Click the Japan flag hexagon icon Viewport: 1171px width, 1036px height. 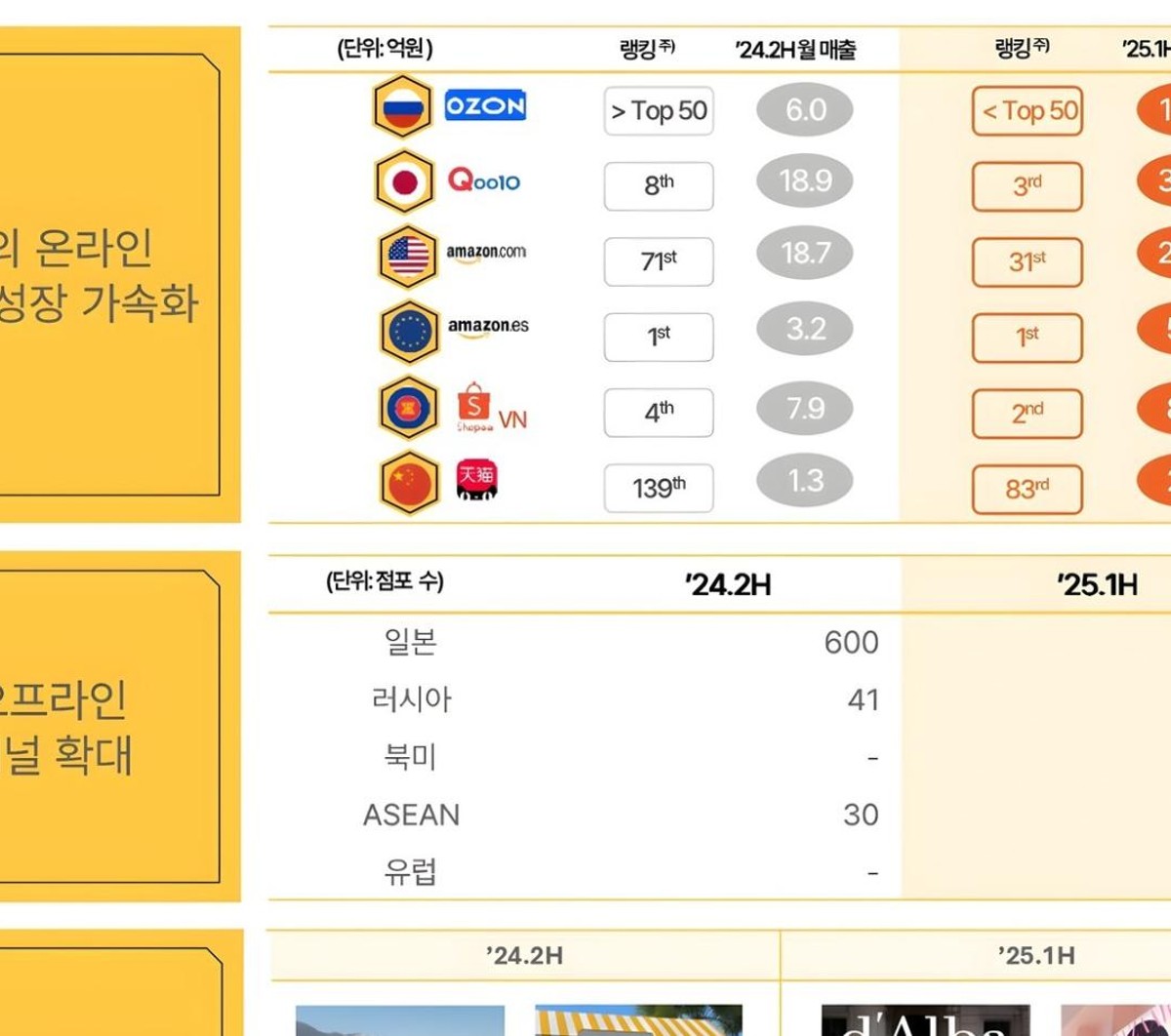point(405,181)
